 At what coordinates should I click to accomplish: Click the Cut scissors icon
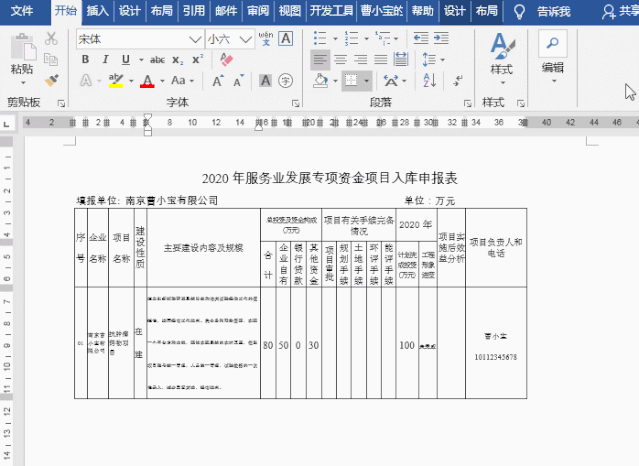[x=52, y=39]
